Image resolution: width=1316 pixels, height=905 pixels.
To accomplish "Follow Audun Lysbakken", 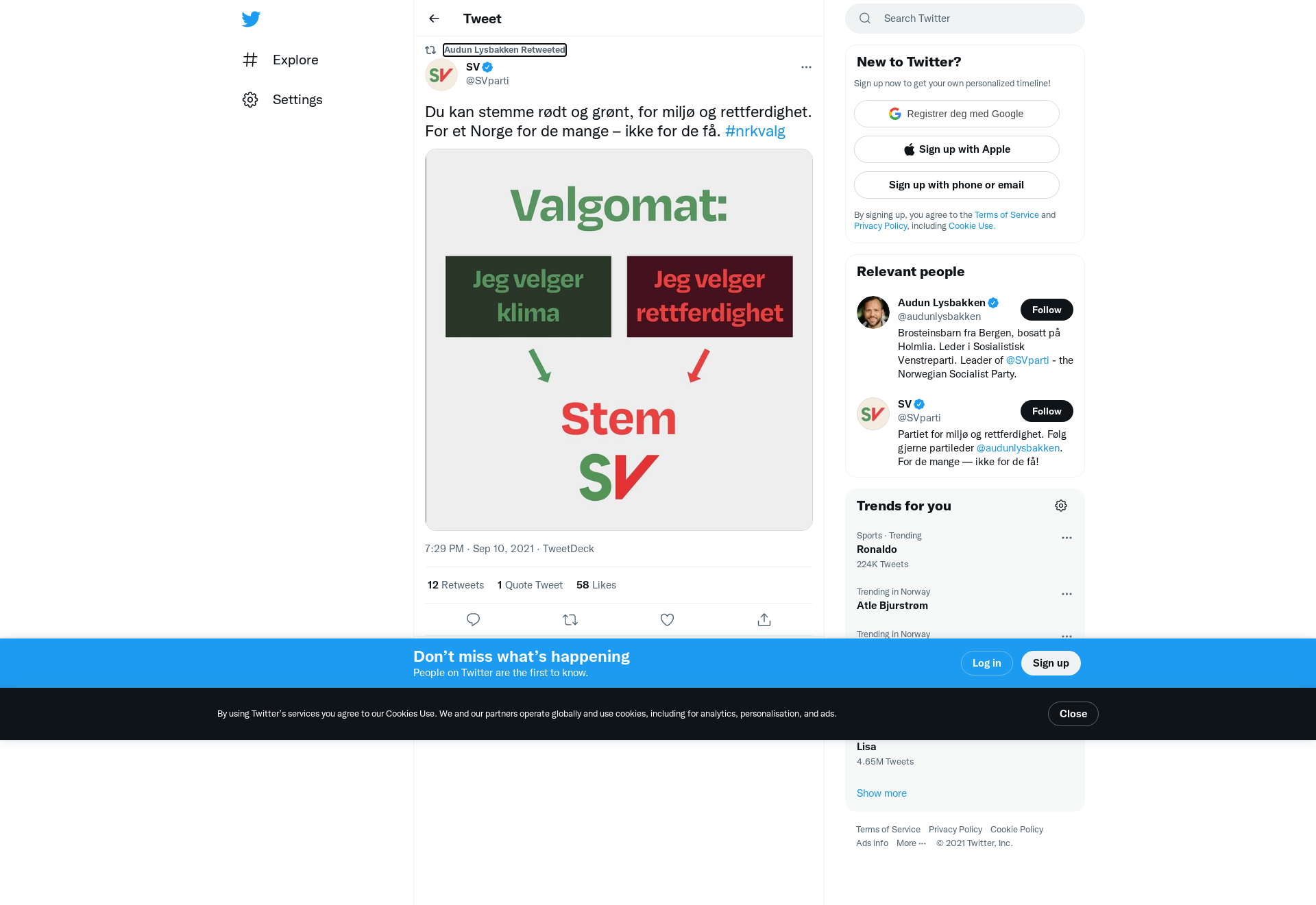I will coord(1047,310).
